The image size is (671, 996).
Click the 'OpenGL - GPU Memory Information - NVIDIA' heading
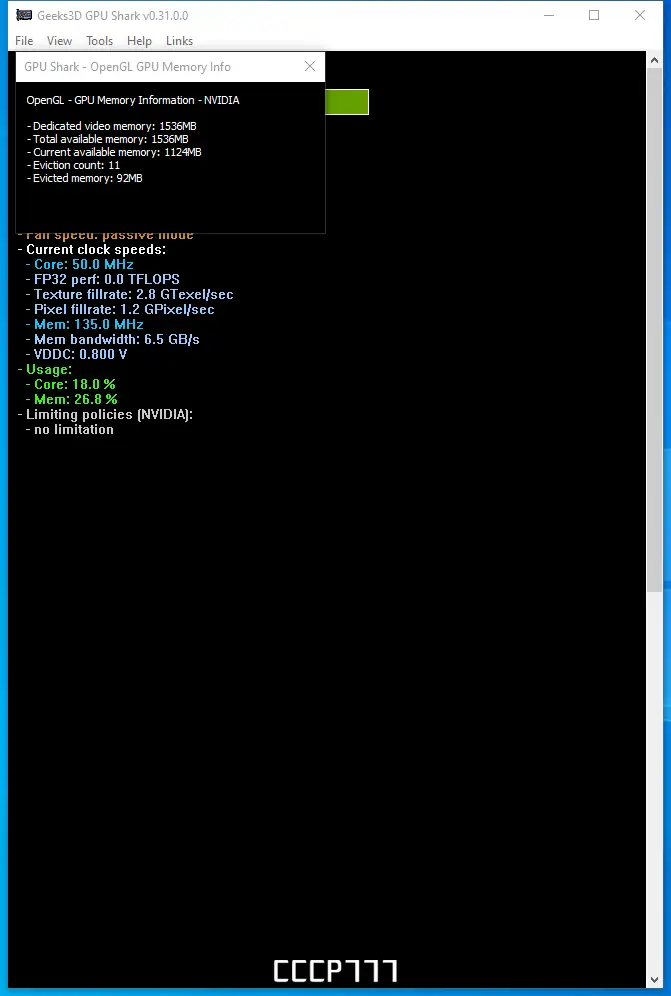pyautogui.click(x=133, y=100)
